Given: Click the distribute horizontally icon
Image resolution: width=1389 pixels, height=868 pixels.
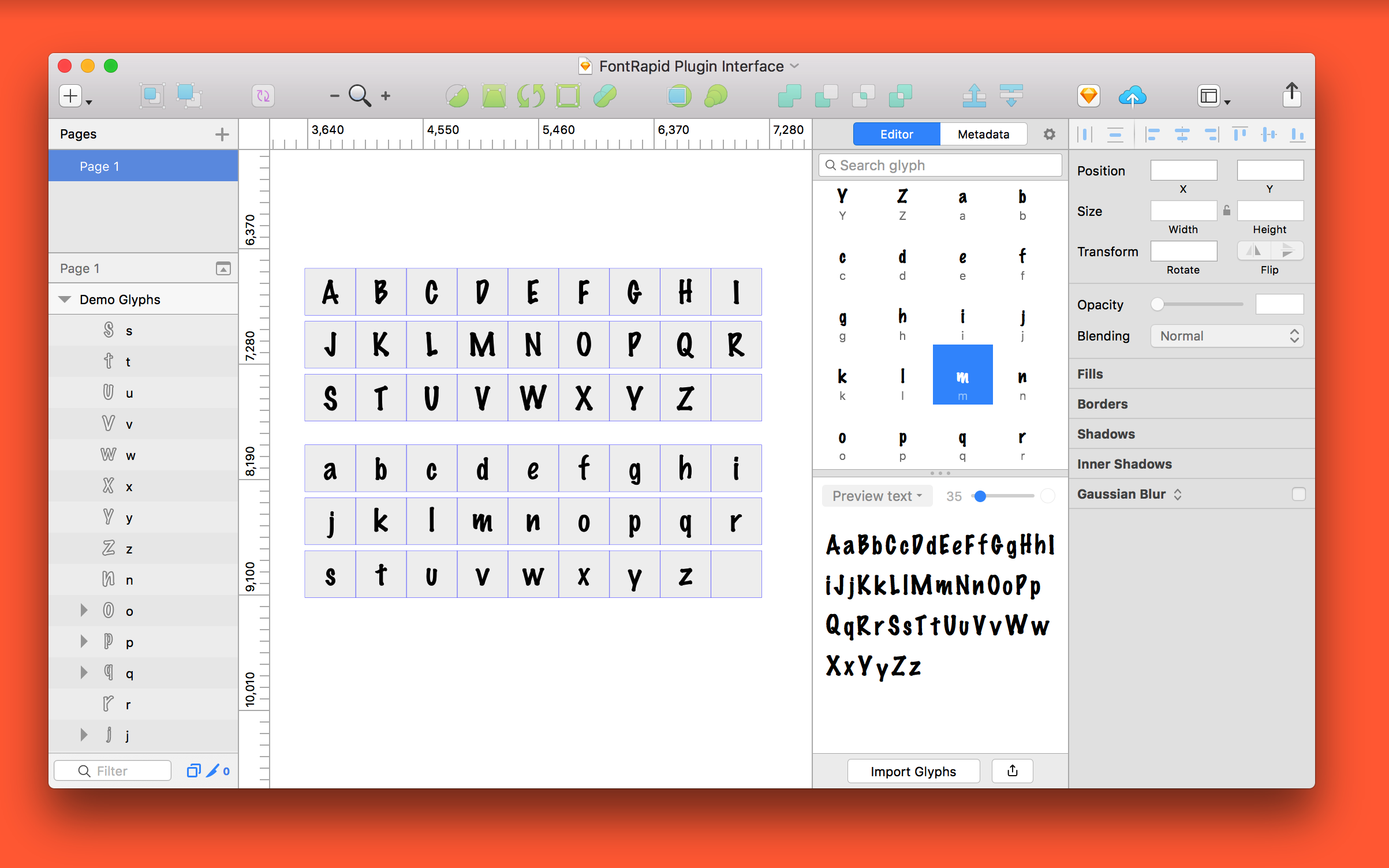Looking at the screenshot, I should pyautogui.click(x=1085, y=134).
